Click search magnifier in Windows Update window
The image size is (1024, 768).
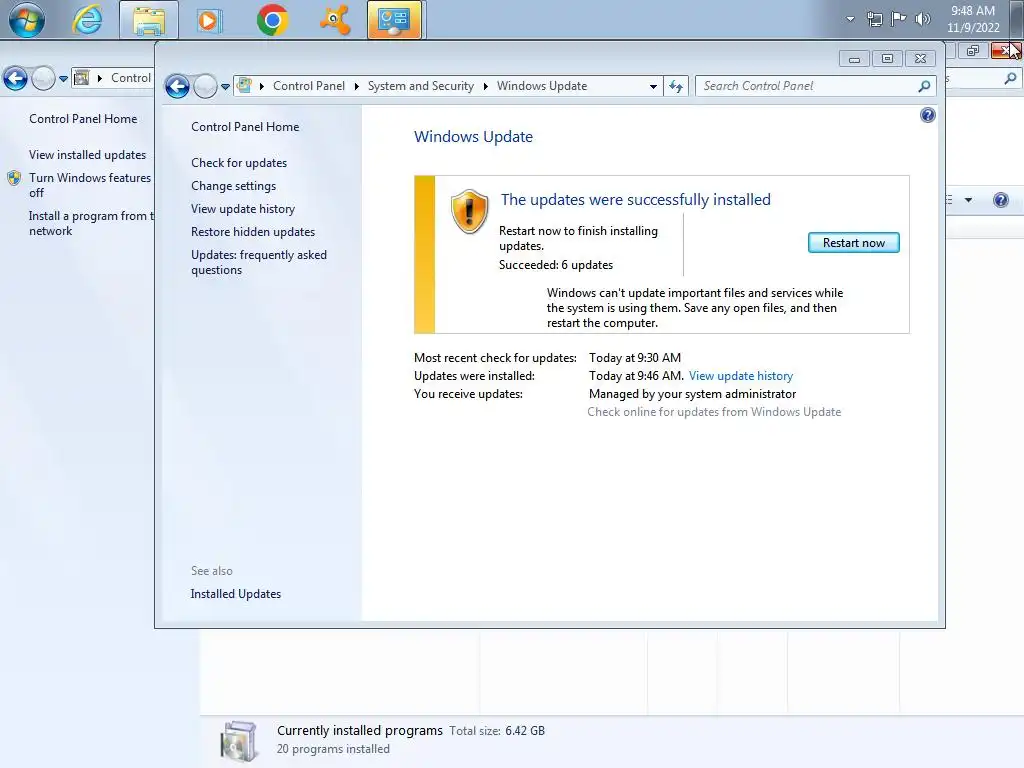tap(924, 86)
